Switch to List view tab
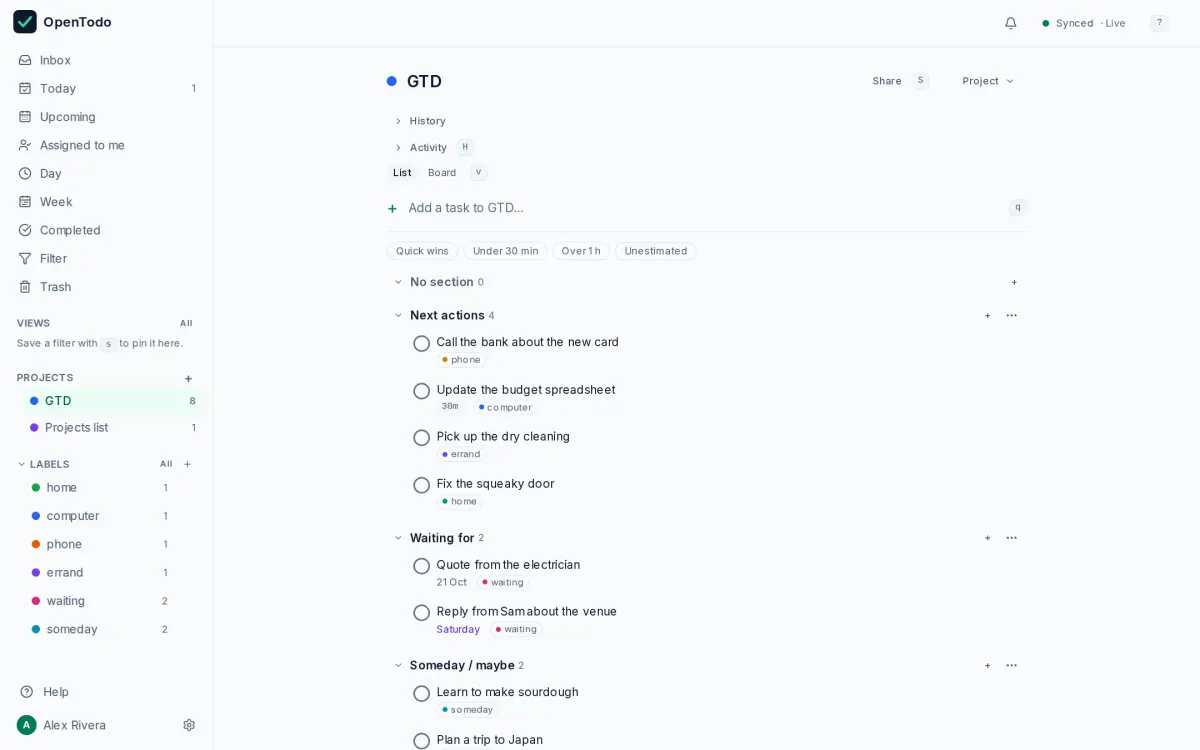This screenshot has width=1200, height=750. [402, 173]
